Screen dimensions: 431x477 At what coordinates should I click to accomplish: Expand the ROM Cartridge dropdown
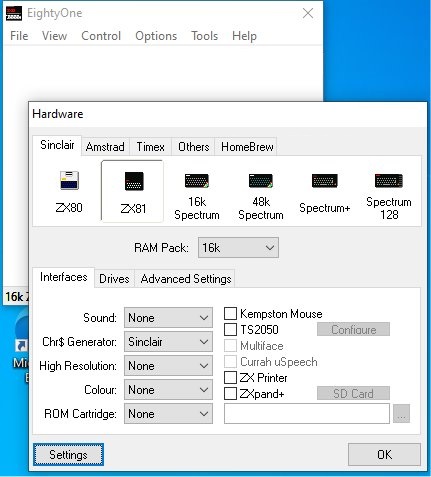[168, 414]
